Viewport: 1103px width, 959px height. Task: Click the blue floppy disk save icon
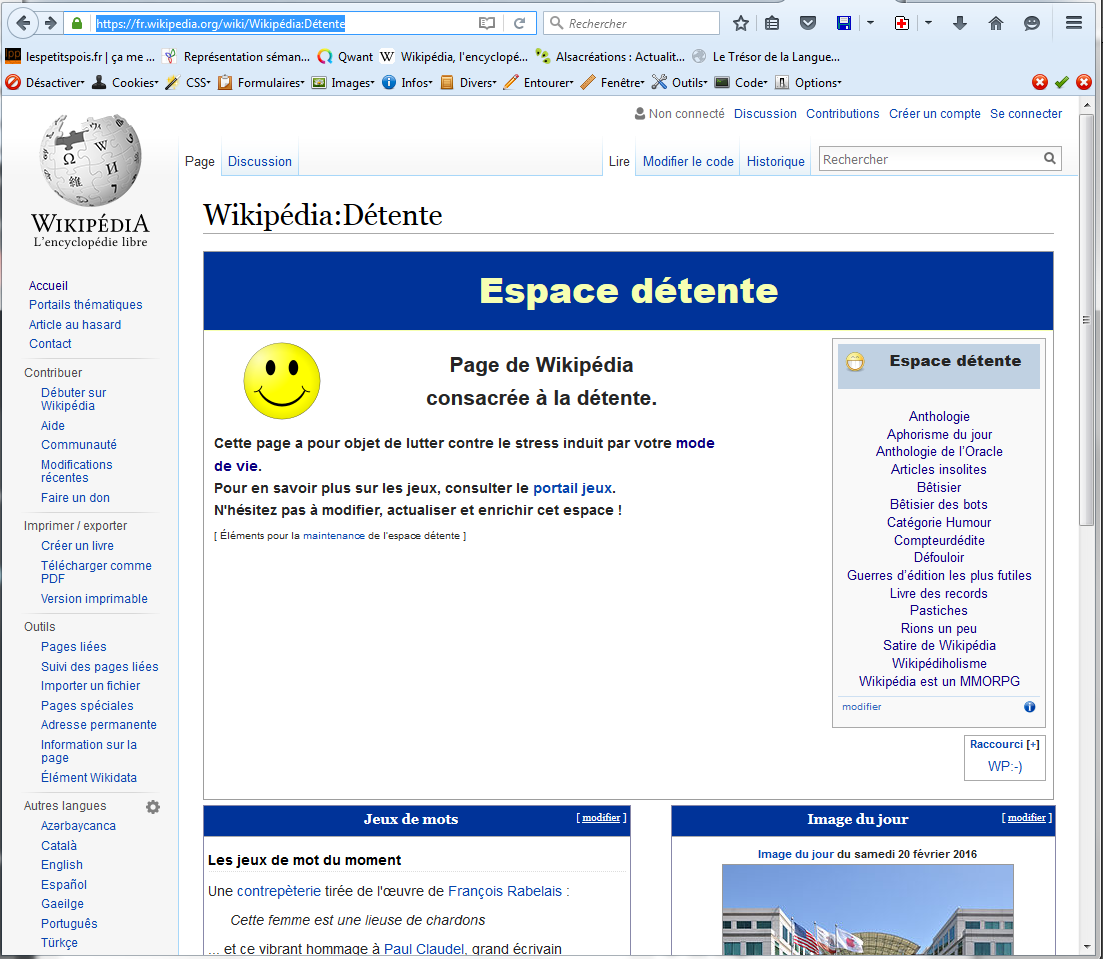coord(844,23)
